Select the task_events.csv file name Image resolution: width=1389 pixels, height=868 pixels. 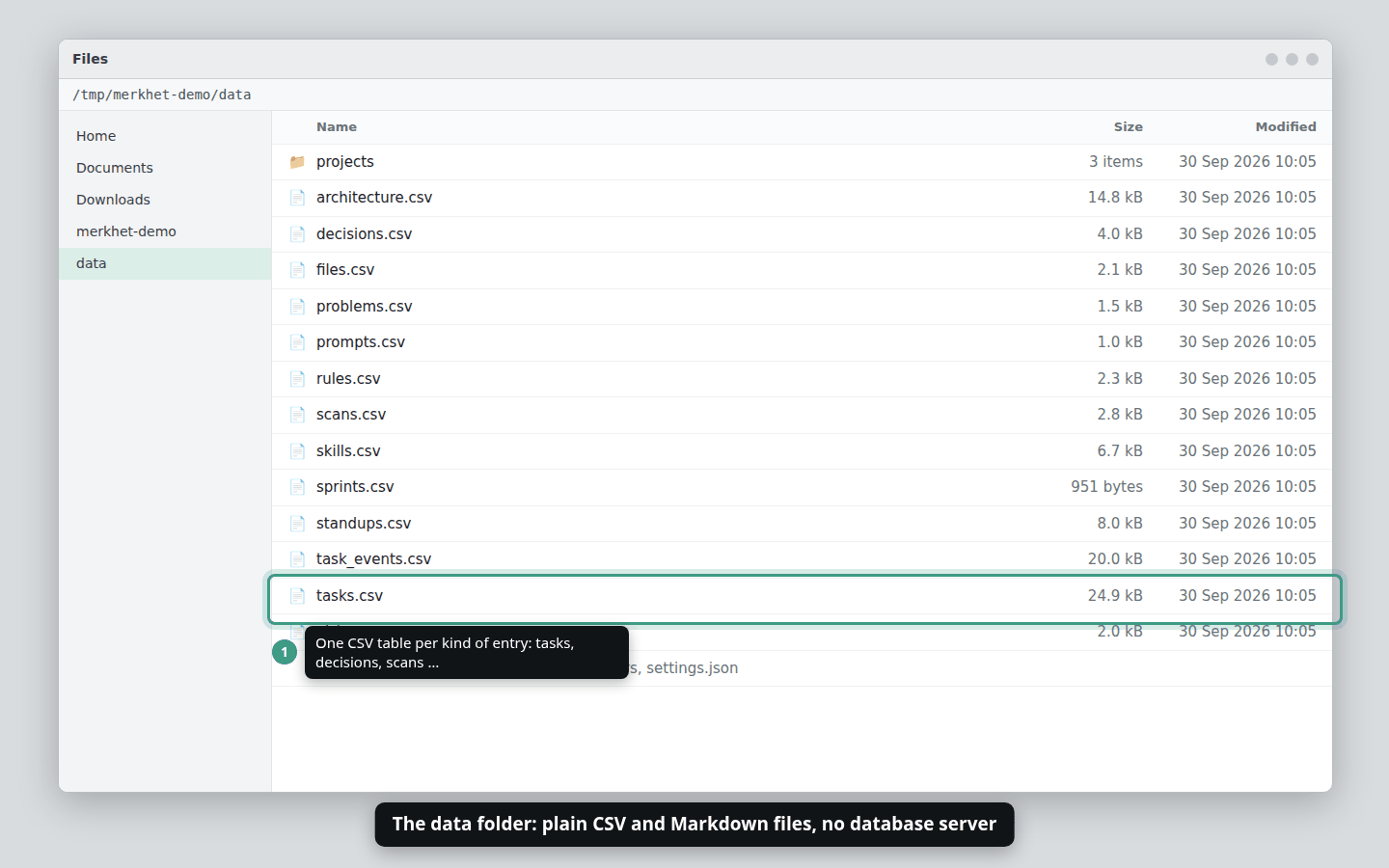[x=373, y=559]
